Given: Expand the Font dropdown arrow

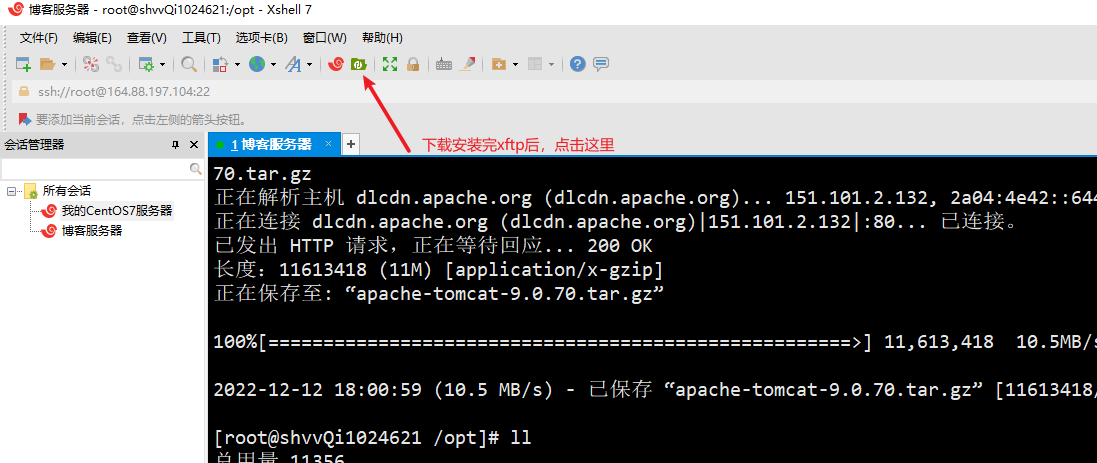Looking at the screenshot, I should pos(309,64).
